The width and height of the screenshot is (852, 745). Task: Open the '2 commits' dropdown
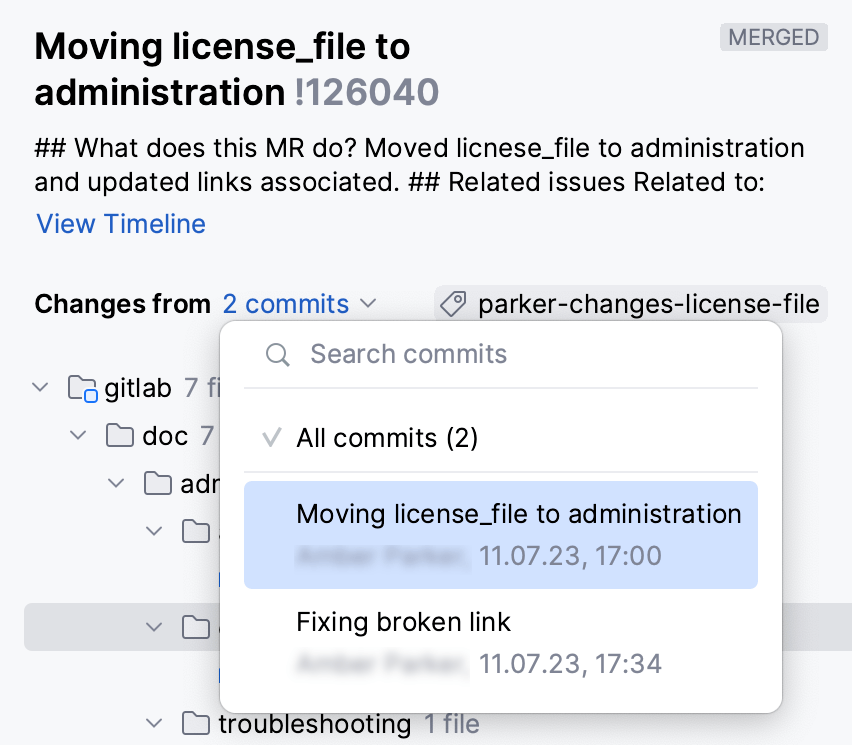coord(298,304)
